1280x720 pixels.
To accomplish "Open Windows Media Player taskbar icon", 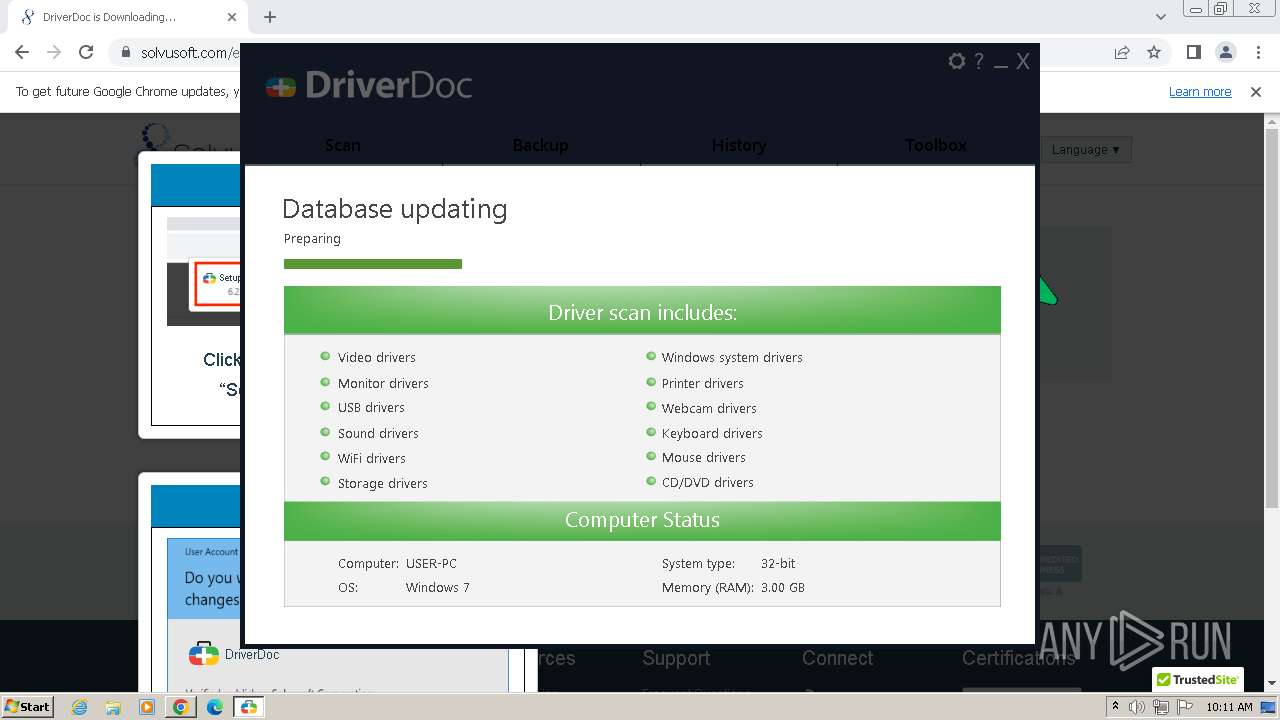I will tap(147, 707).
